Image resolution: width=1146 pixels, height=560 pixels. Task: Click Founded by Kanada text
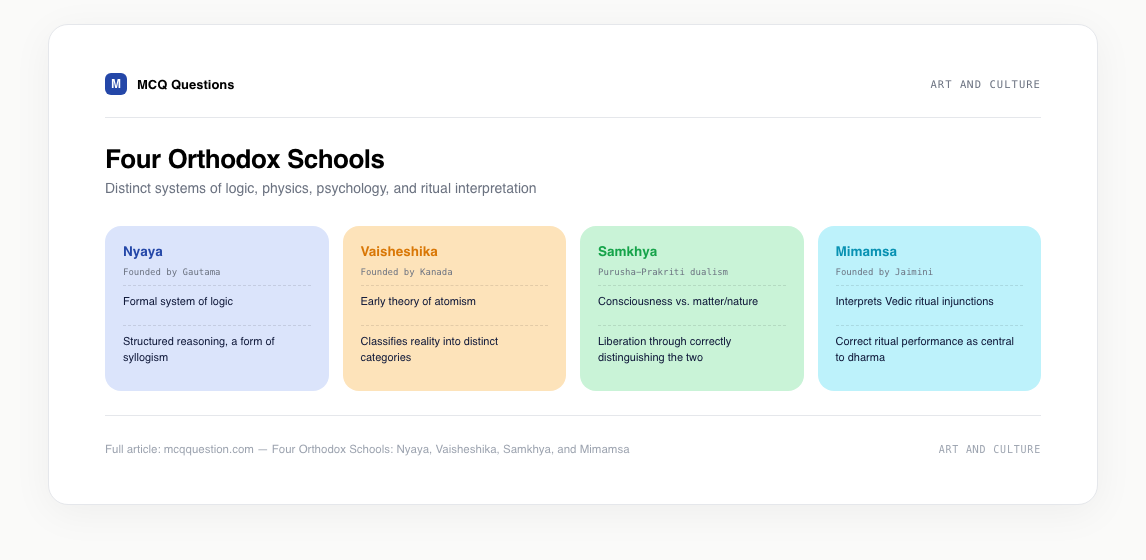(x=406, y=272)
